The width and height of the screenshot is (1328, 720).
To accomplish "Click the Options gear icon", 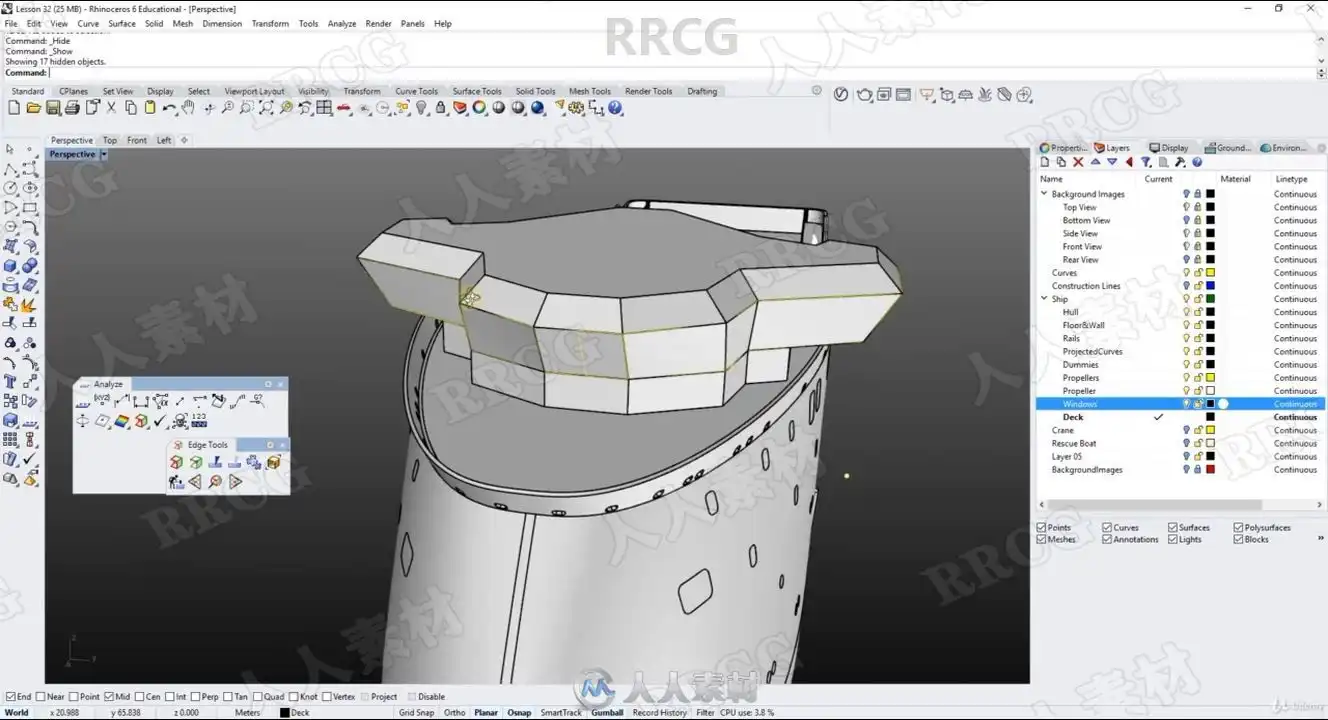I will (576, 107).
